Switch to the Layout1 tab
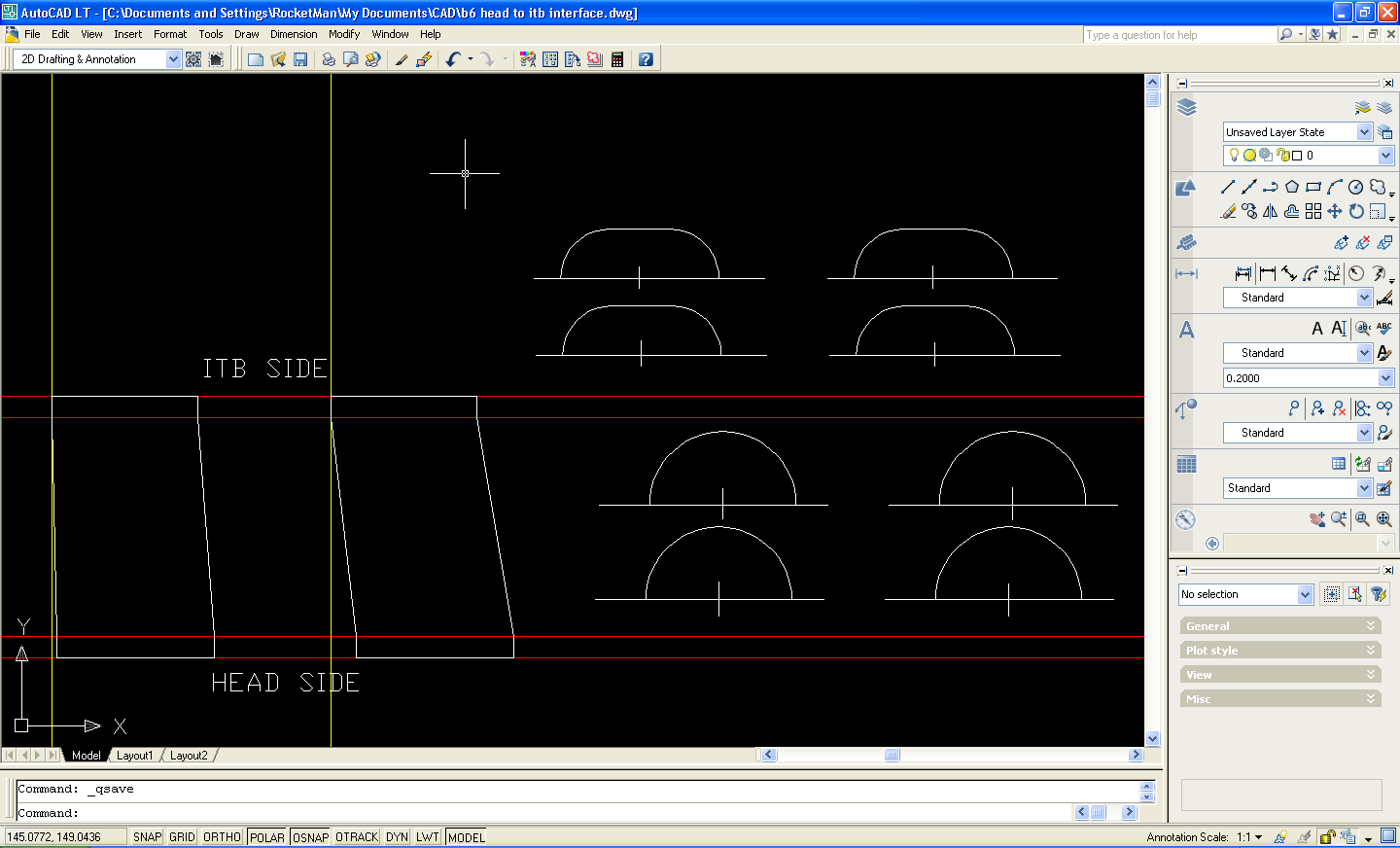The height and width of the screenshot is (848, 1400). pos(134,756)
